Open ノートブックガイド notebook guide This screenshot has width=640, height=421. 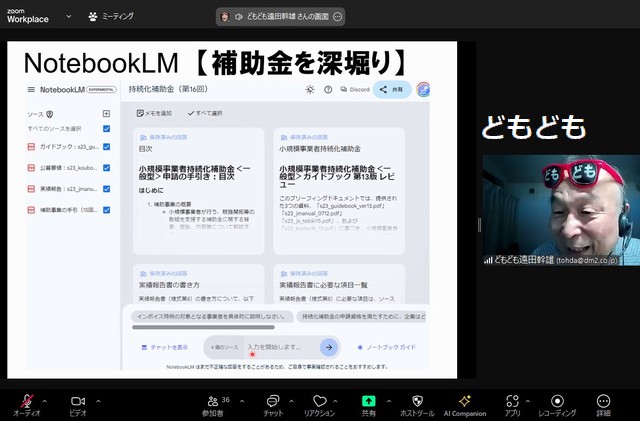tap(386, 347)
